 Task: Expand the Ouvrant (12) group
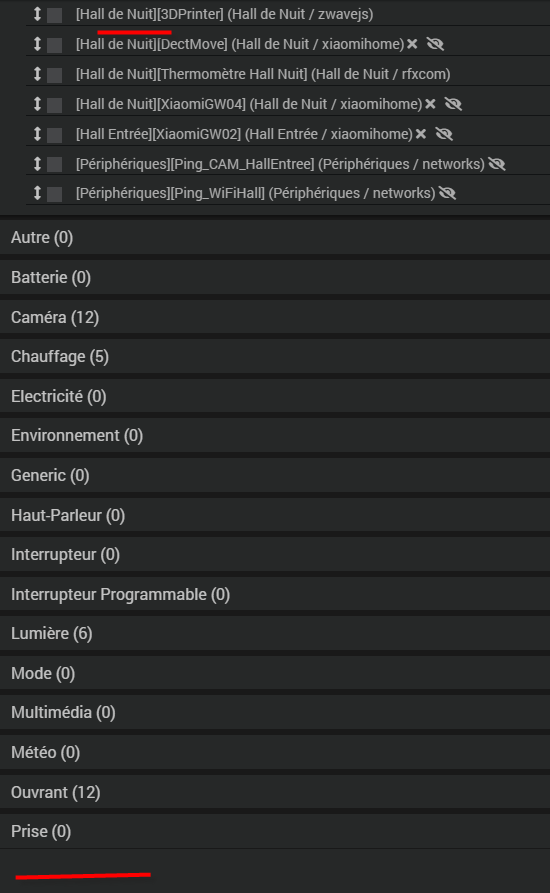275,792
